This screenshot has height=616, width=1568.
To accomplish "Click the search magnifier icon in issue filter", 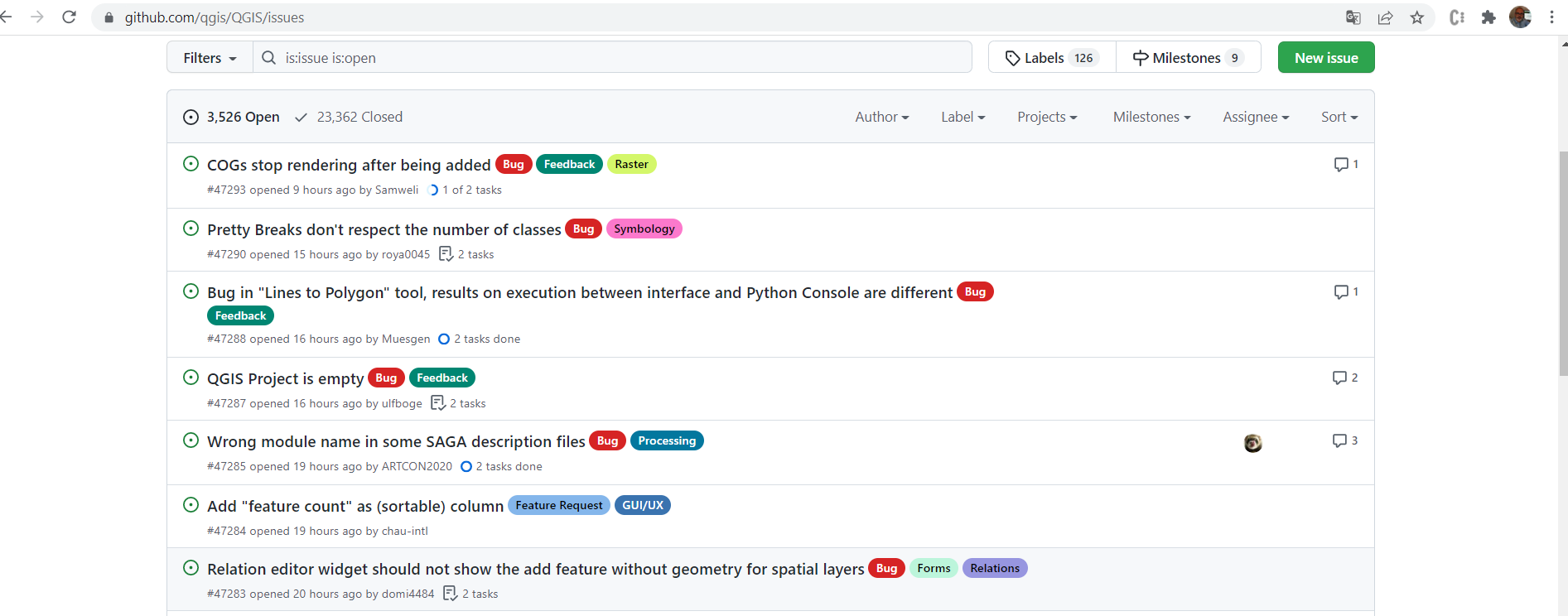I will tap(268, 57).
